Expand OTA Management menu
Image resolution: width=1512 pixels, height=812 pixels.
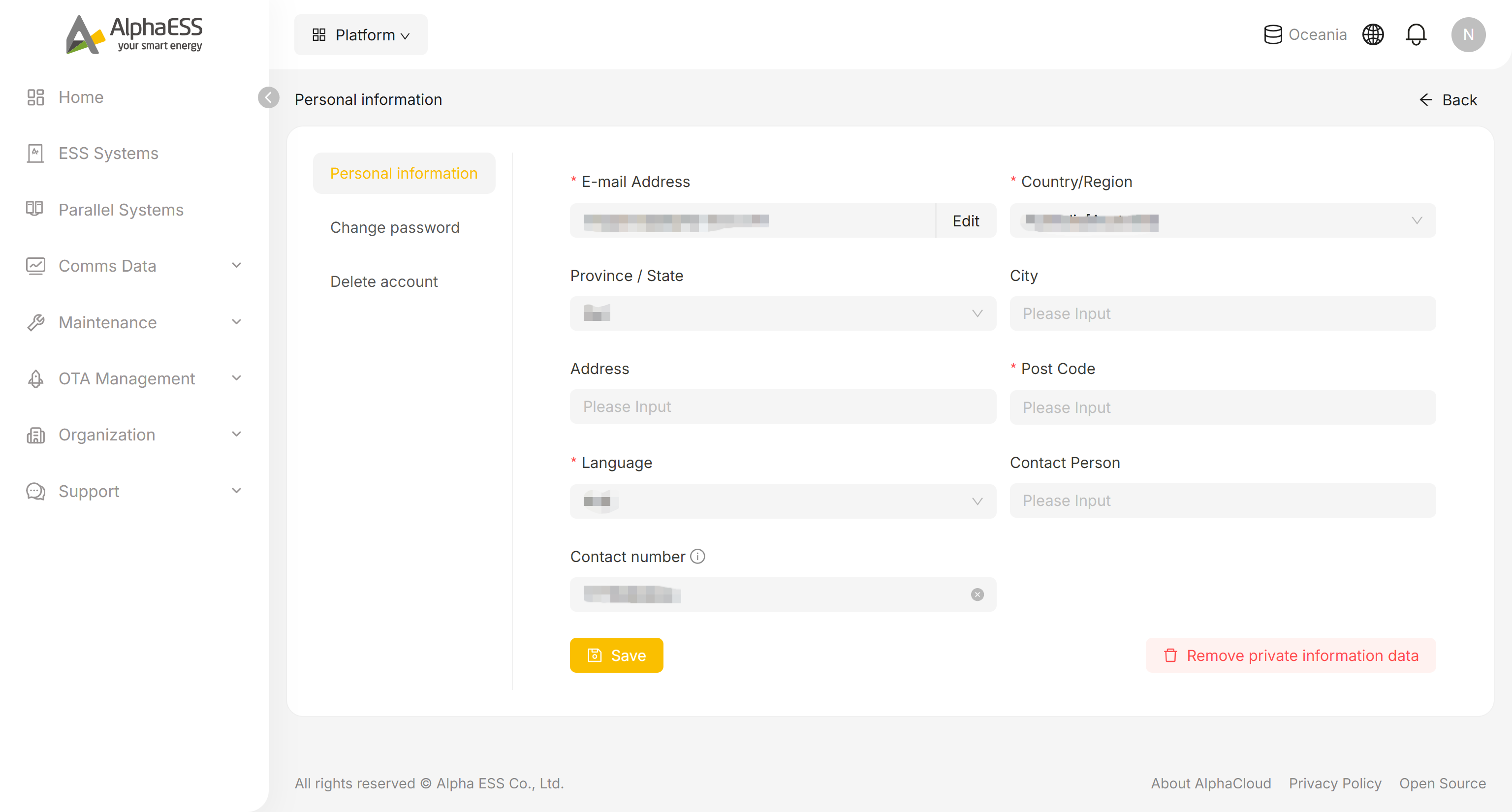click(x=134, y=378)
